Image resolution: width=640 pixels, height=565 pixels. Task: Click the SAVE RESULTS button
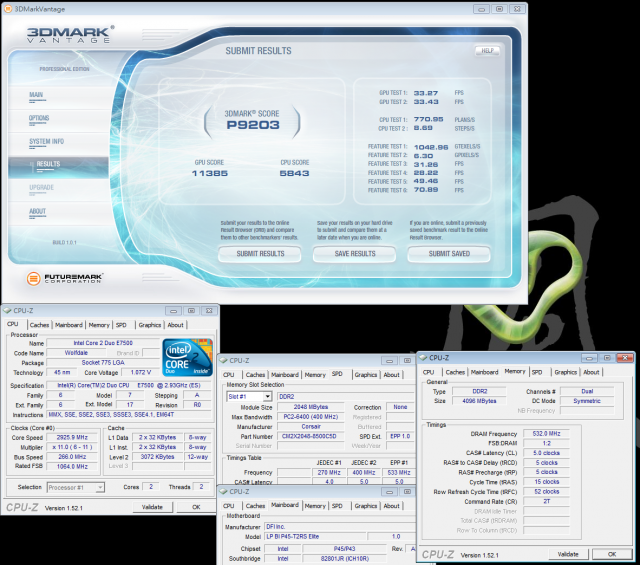pyautogui.click(x=355, y=254)
